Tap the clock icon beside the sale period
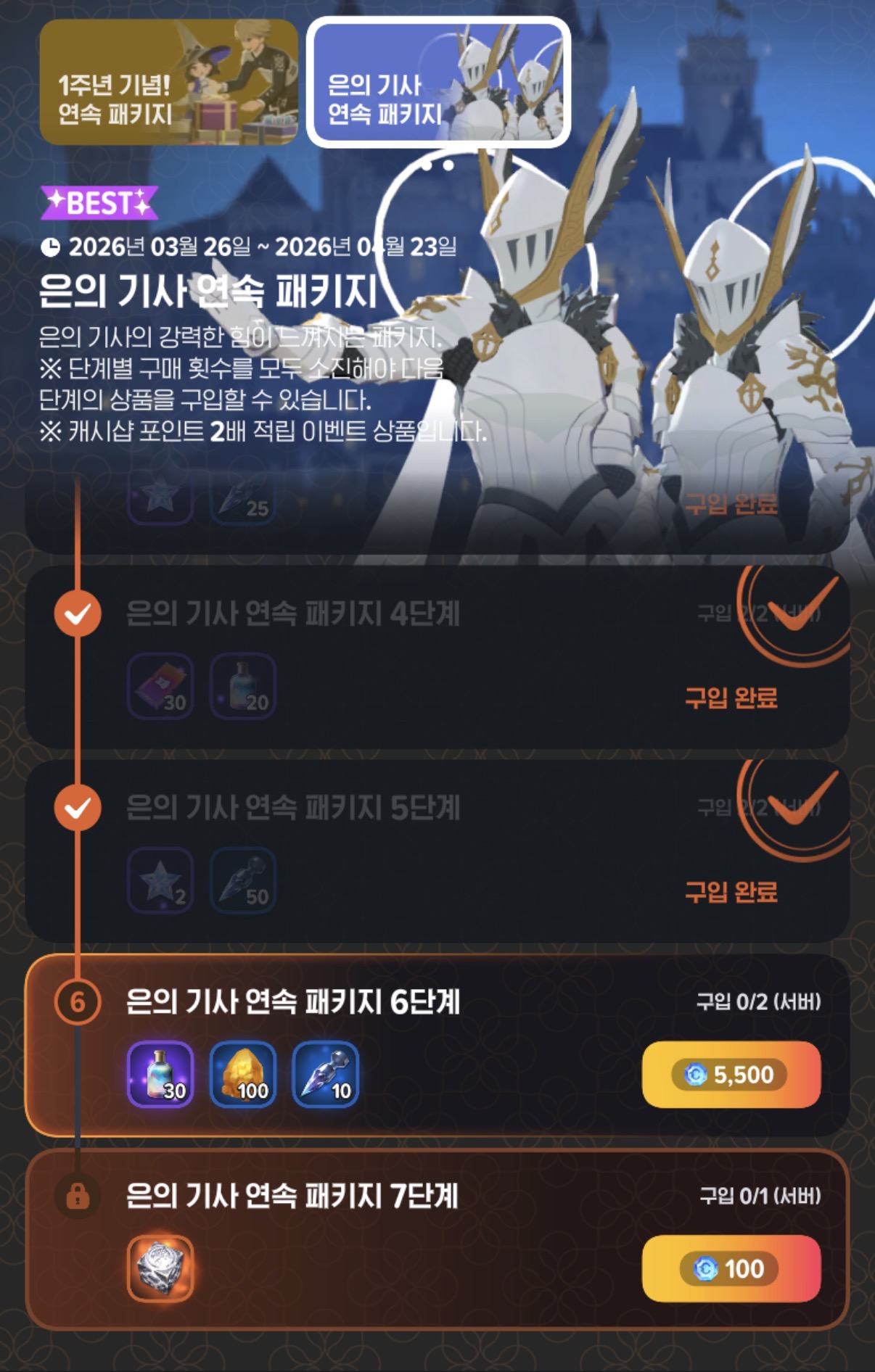Viewport: 875px width, 1372px height. coord(50,247)
